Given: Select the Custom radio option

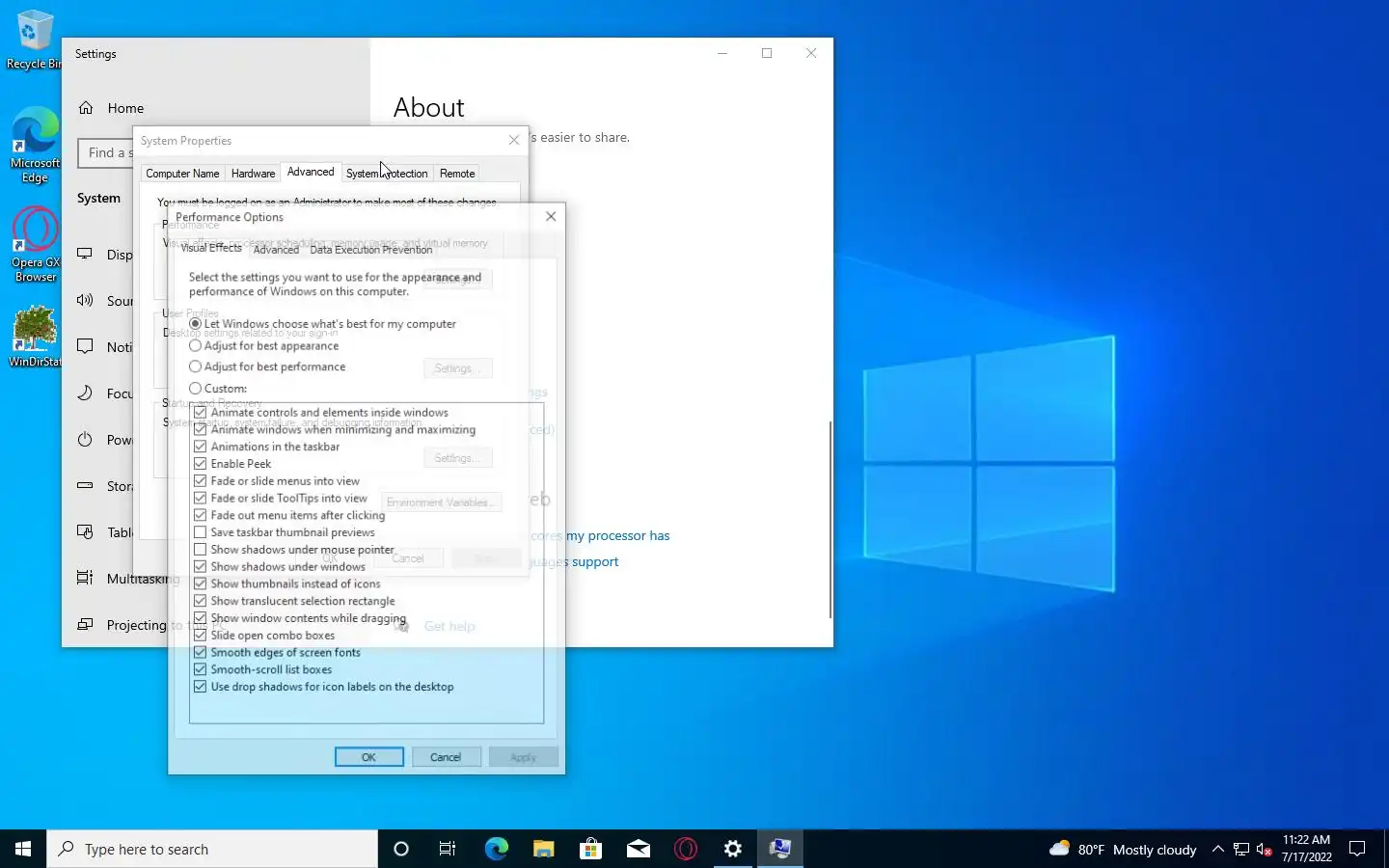Looking at the screenshot, I should 218,388.
